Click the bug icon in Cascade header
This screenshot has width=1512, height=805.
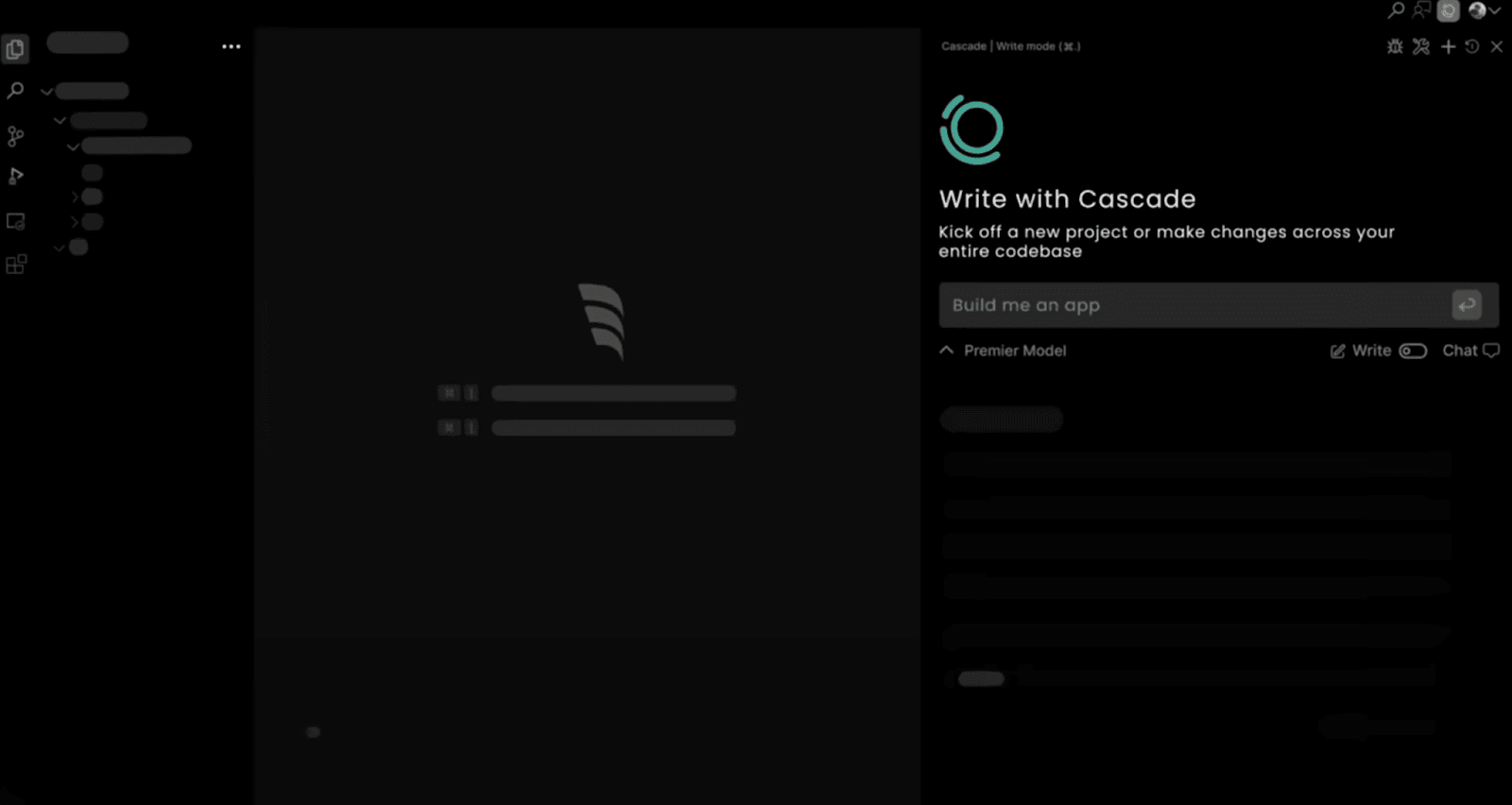[1394, 46]
